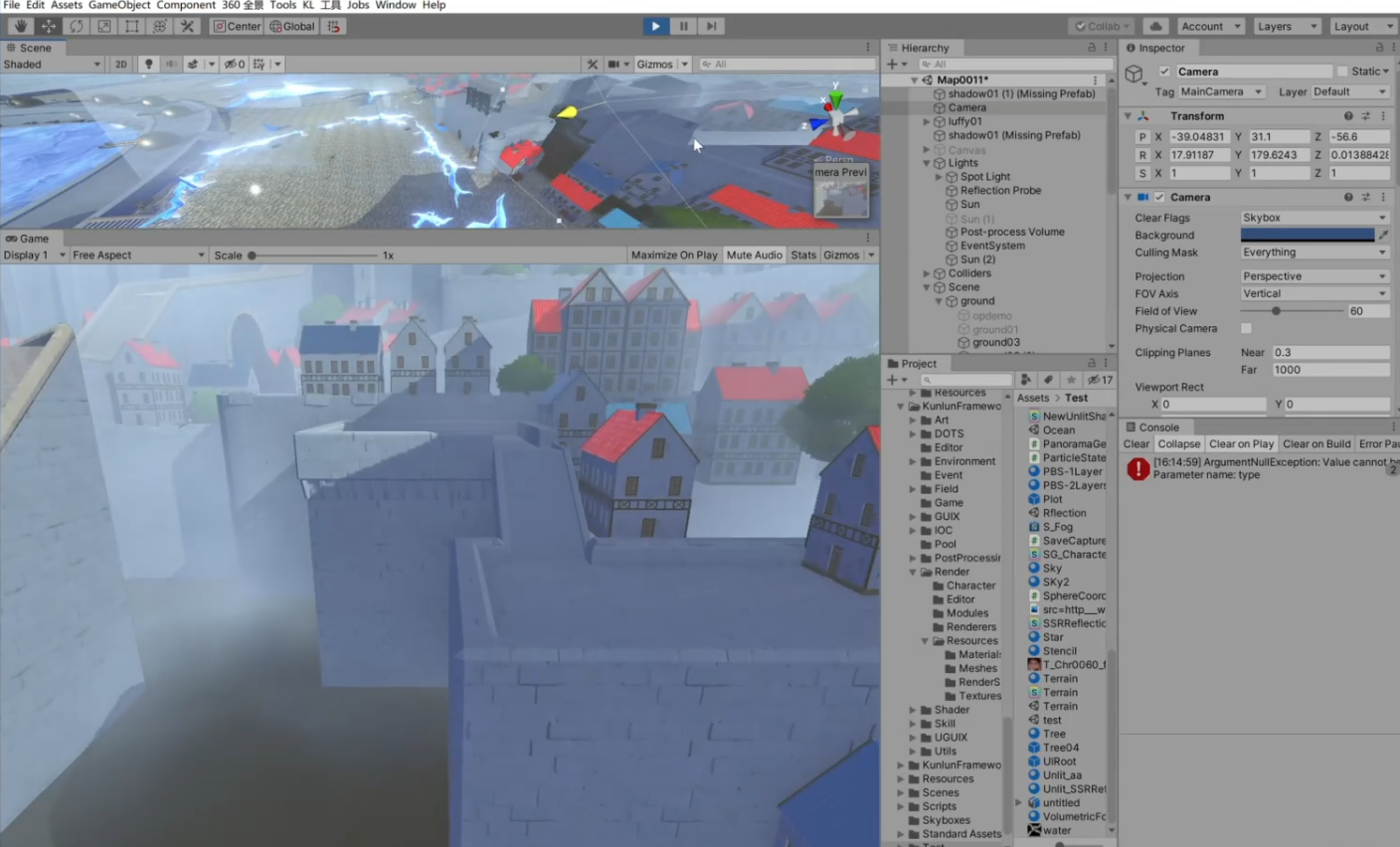Select the Move tool

pyautogui.click(x=48, y=26)
